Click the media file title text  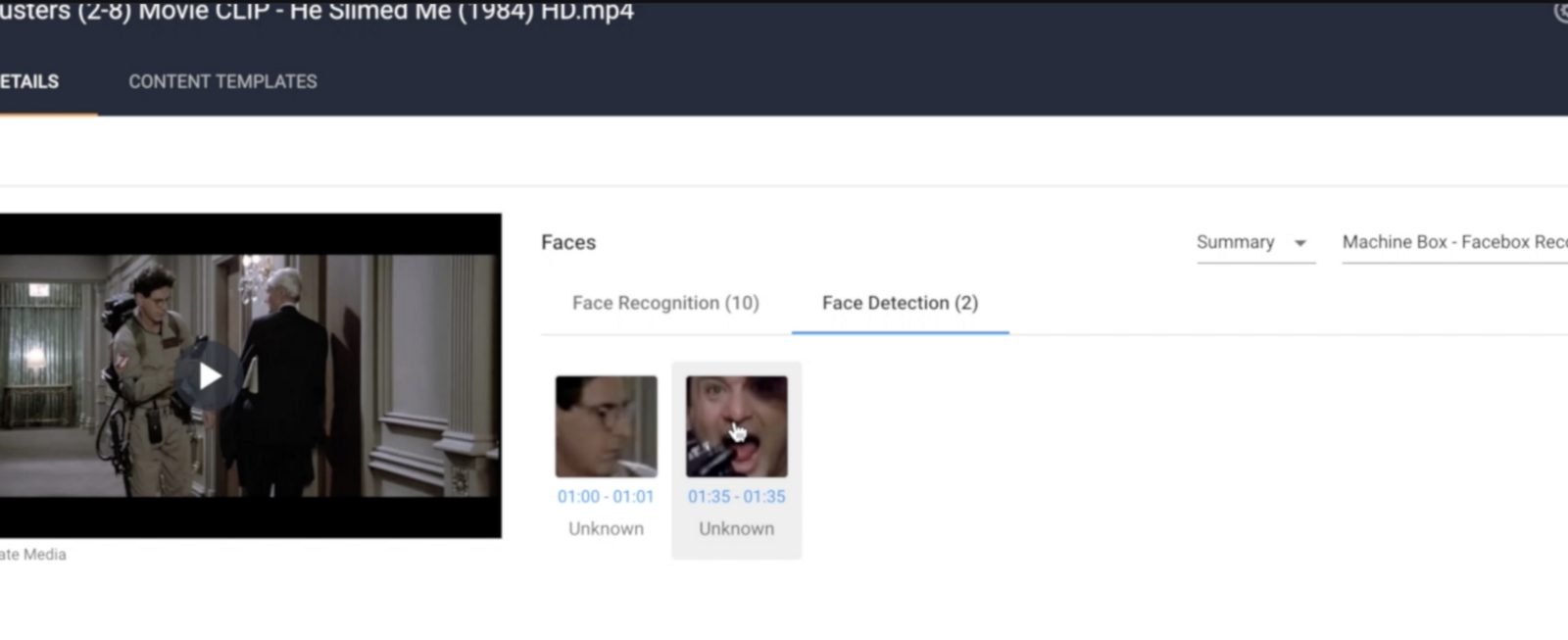coord(317,11)
